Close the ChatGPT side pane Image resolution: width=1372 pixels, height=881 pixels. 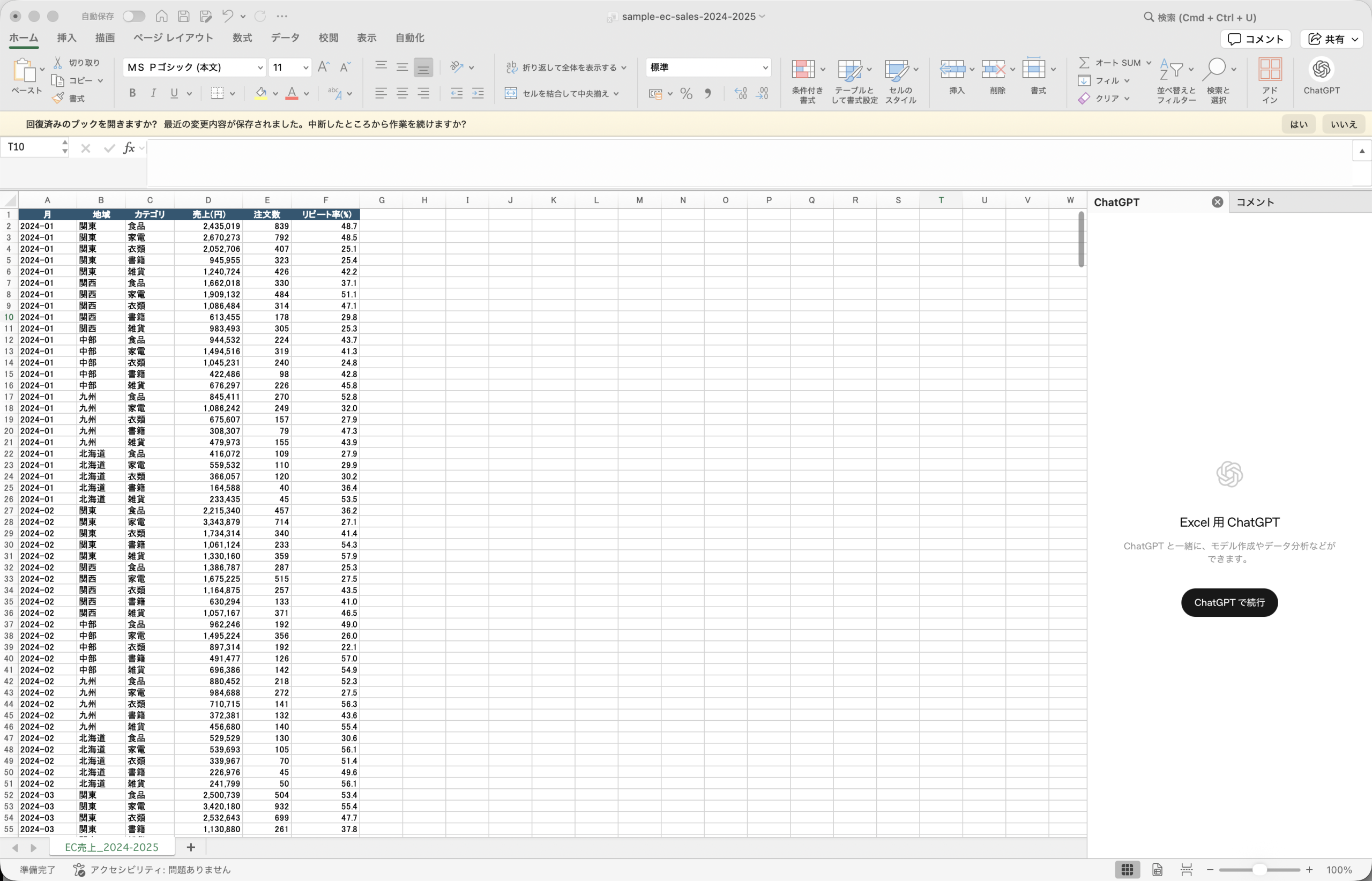tap(1217, 202)
